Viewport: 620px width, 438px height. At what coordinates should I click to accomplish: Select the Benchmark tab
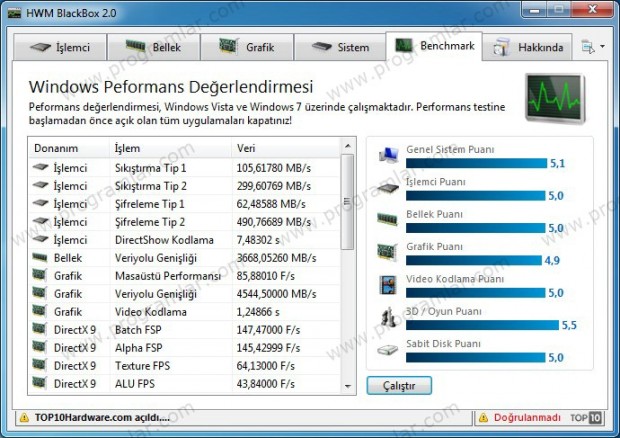coord(434,46)
